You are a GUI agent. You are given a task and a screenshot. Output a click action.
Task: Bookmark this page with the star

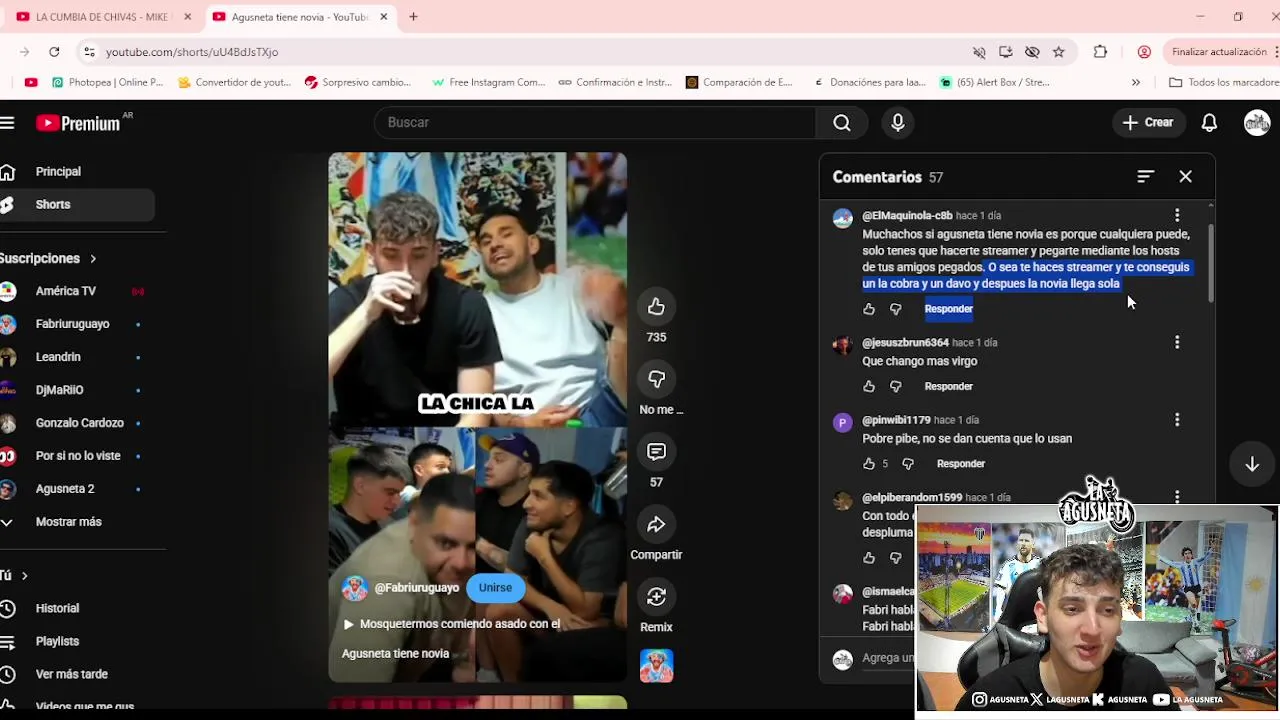1058,52
